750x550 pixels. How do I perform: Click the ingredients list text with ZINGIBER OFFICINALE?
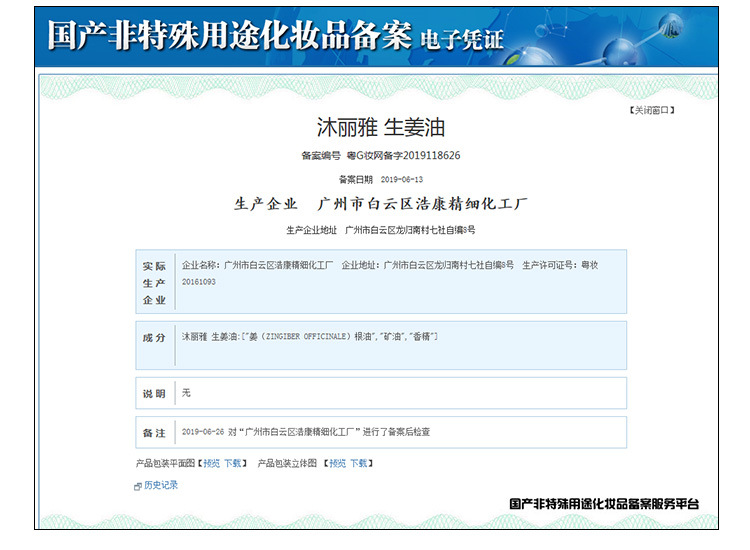310,337
